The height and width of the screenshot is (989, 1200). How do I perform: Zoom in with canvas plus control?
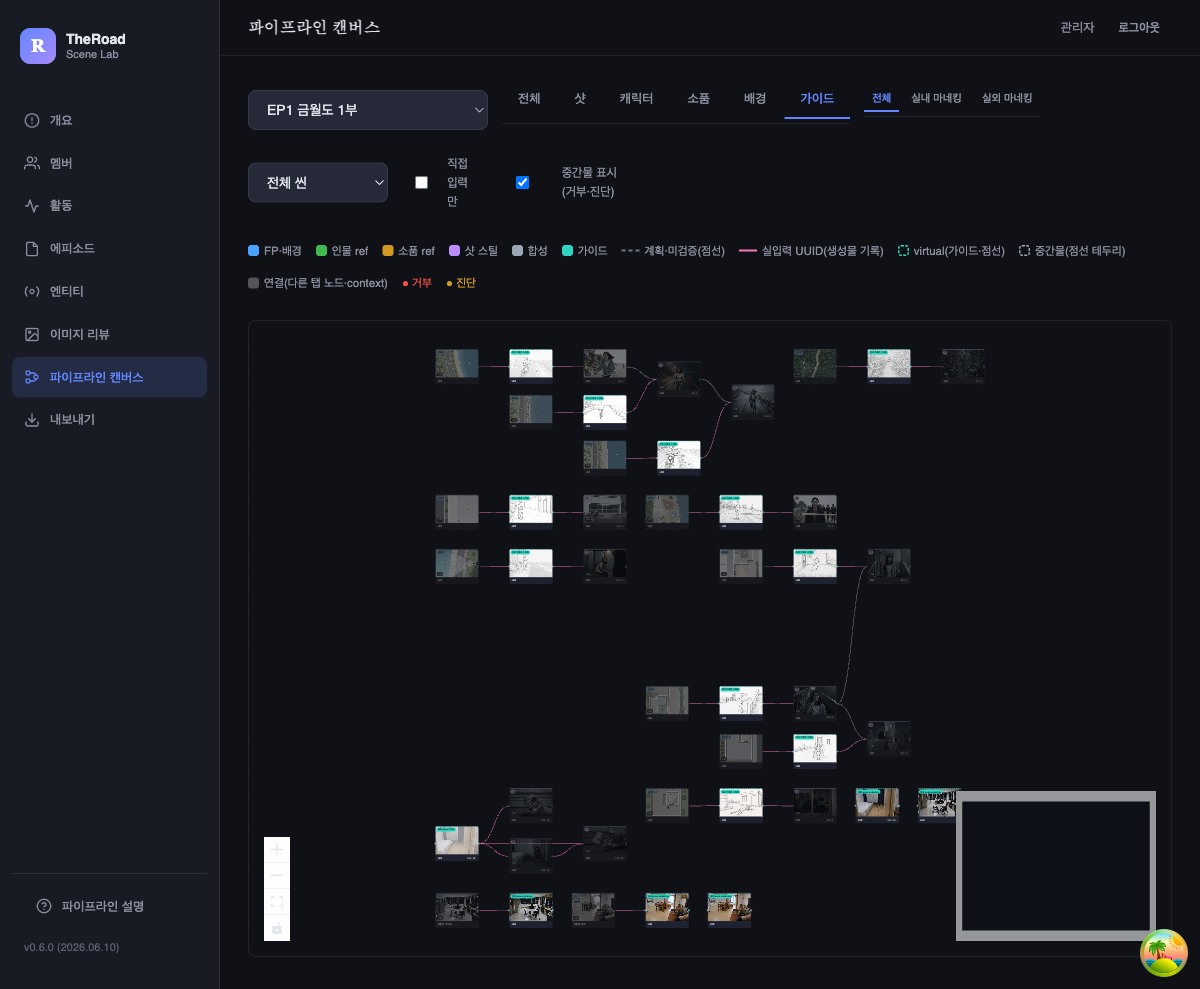tap(277, 850)
